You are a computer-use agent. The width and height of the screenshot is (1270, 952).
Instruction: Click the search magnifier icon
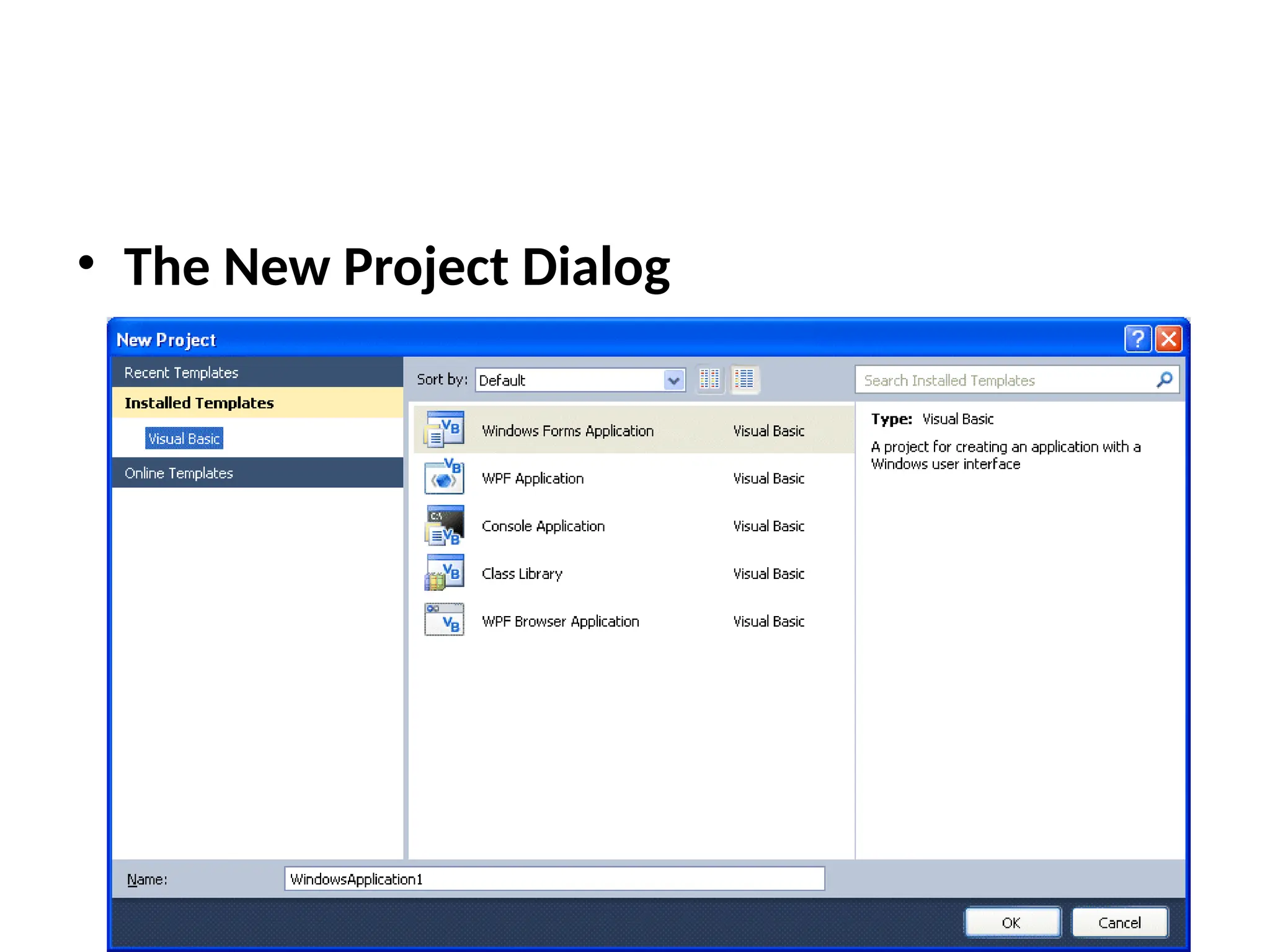tap(1165, 379)
